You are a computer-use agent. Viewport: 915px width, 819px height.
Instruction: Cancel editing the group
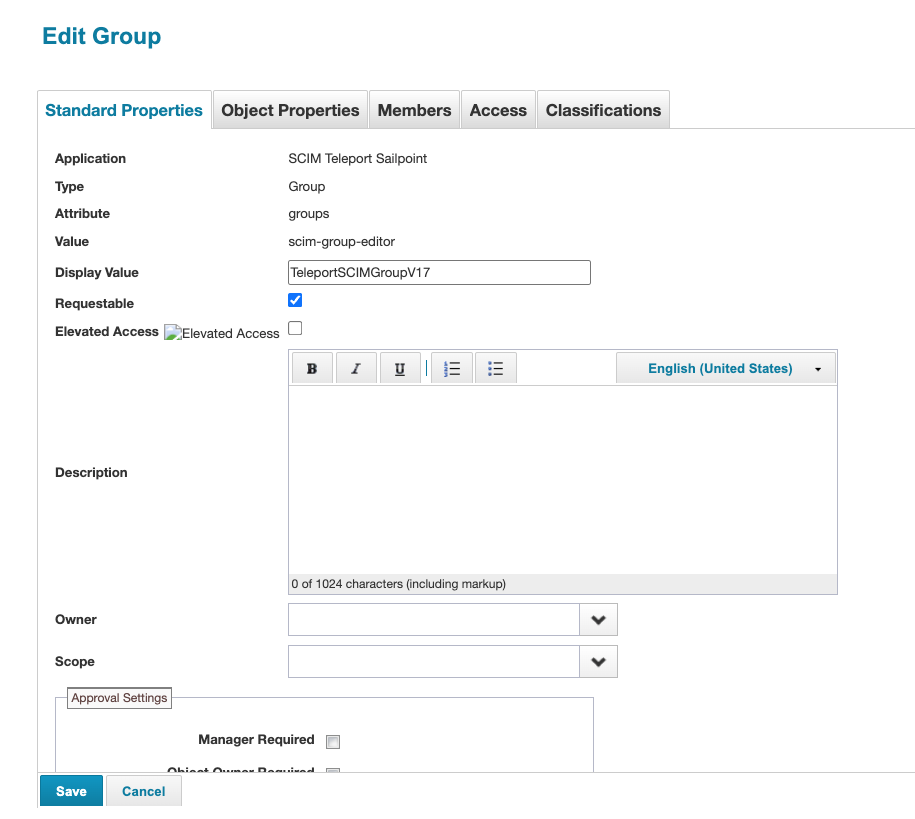(x=143, y=791)
